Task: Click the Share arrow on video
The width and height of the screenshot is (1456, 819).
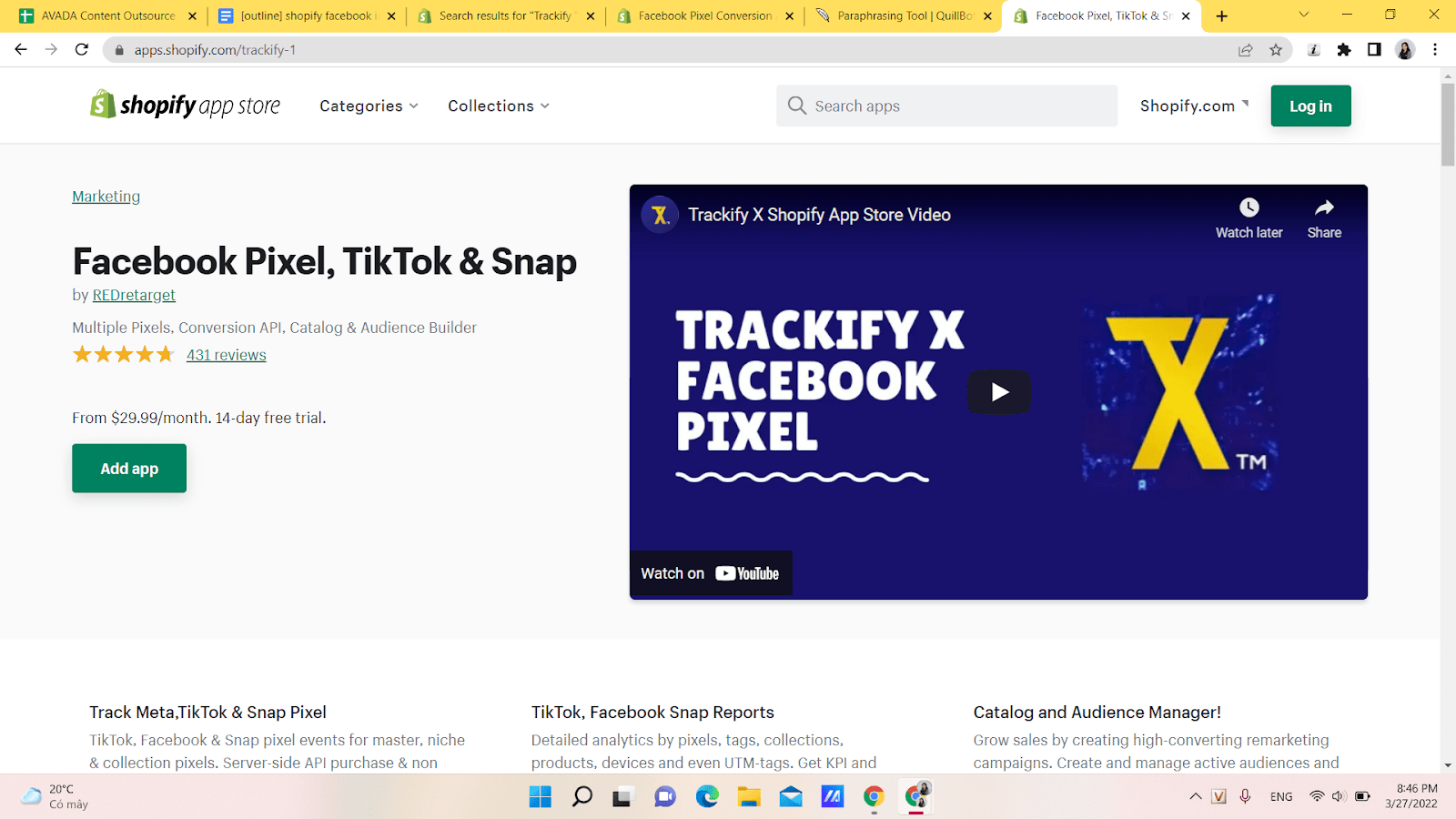Action: [x=1324, y=208]
